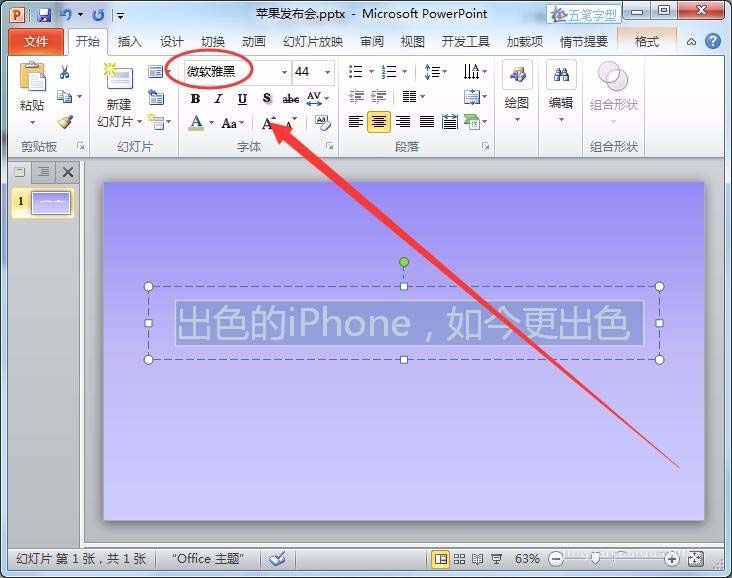Click the Redo/Repeat icon
This screenshot has height=578, width=732.
pyautogui.click(x=98, y=15)
